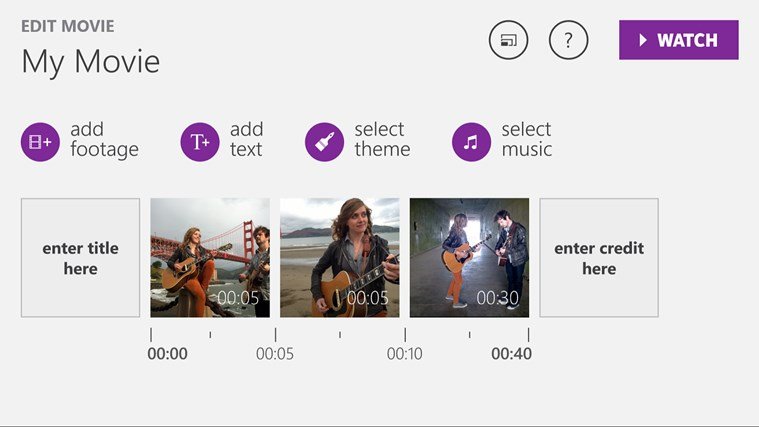Click the 00:00 timeline marker
The height and width of the screenshot is (427, 759).
167,353
